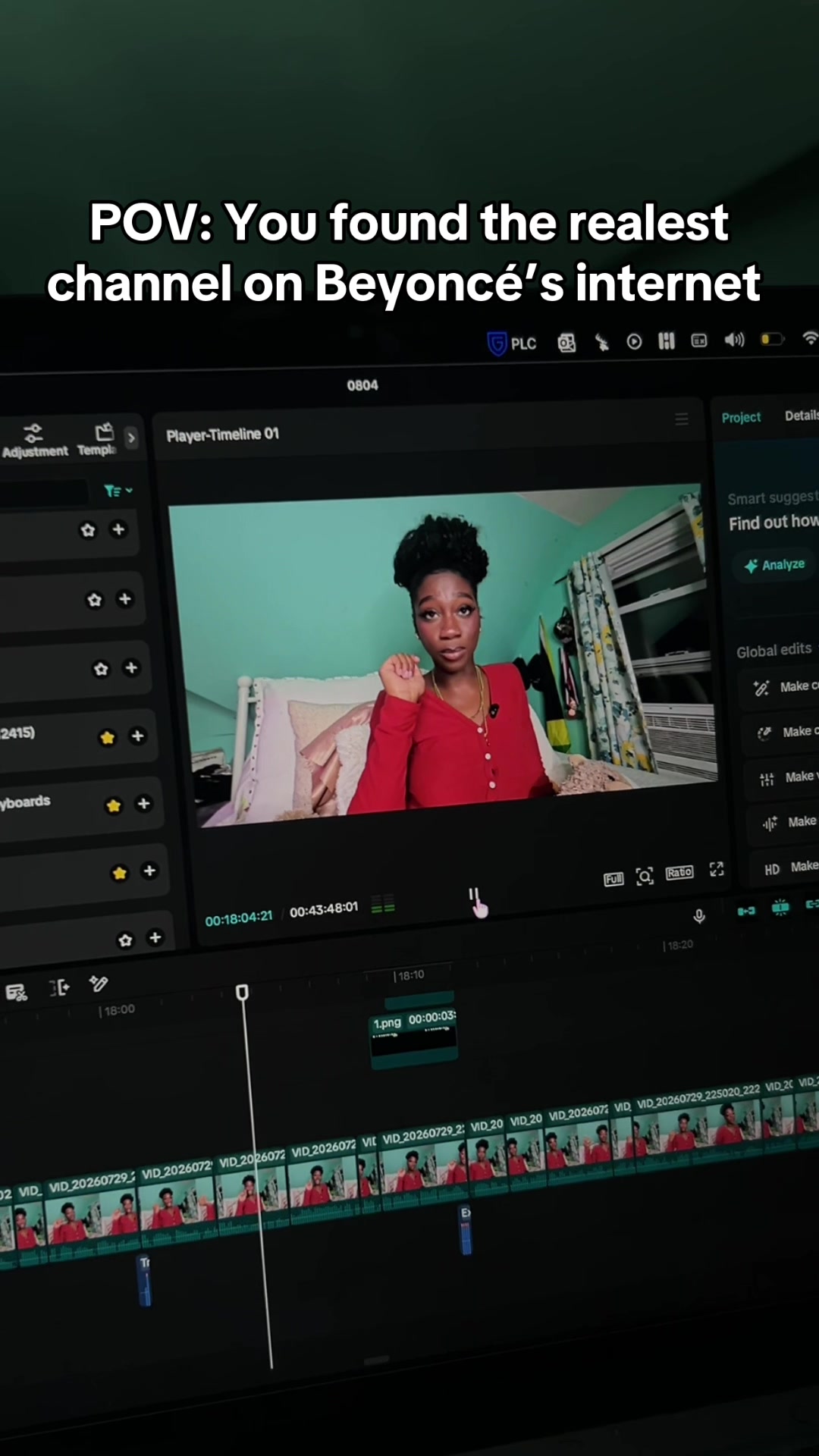Click the circled play menu bar icon
Screen dimensions: 819x1456
pos(635,342)
